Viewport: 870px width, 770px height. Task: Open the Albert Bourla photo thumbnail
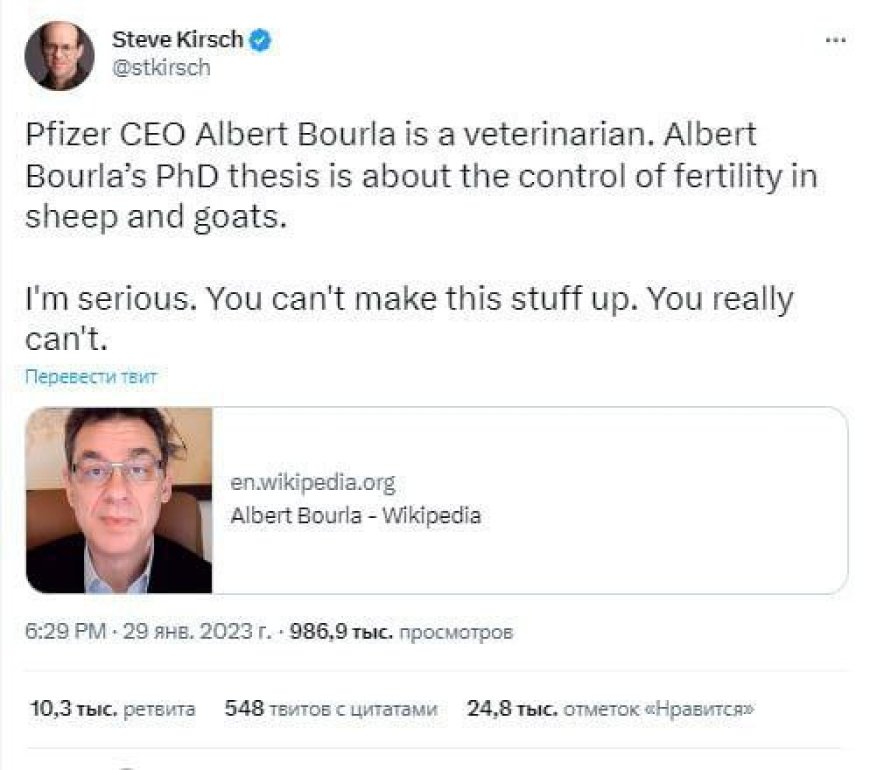pyautogui.click(x=119, y=500)
